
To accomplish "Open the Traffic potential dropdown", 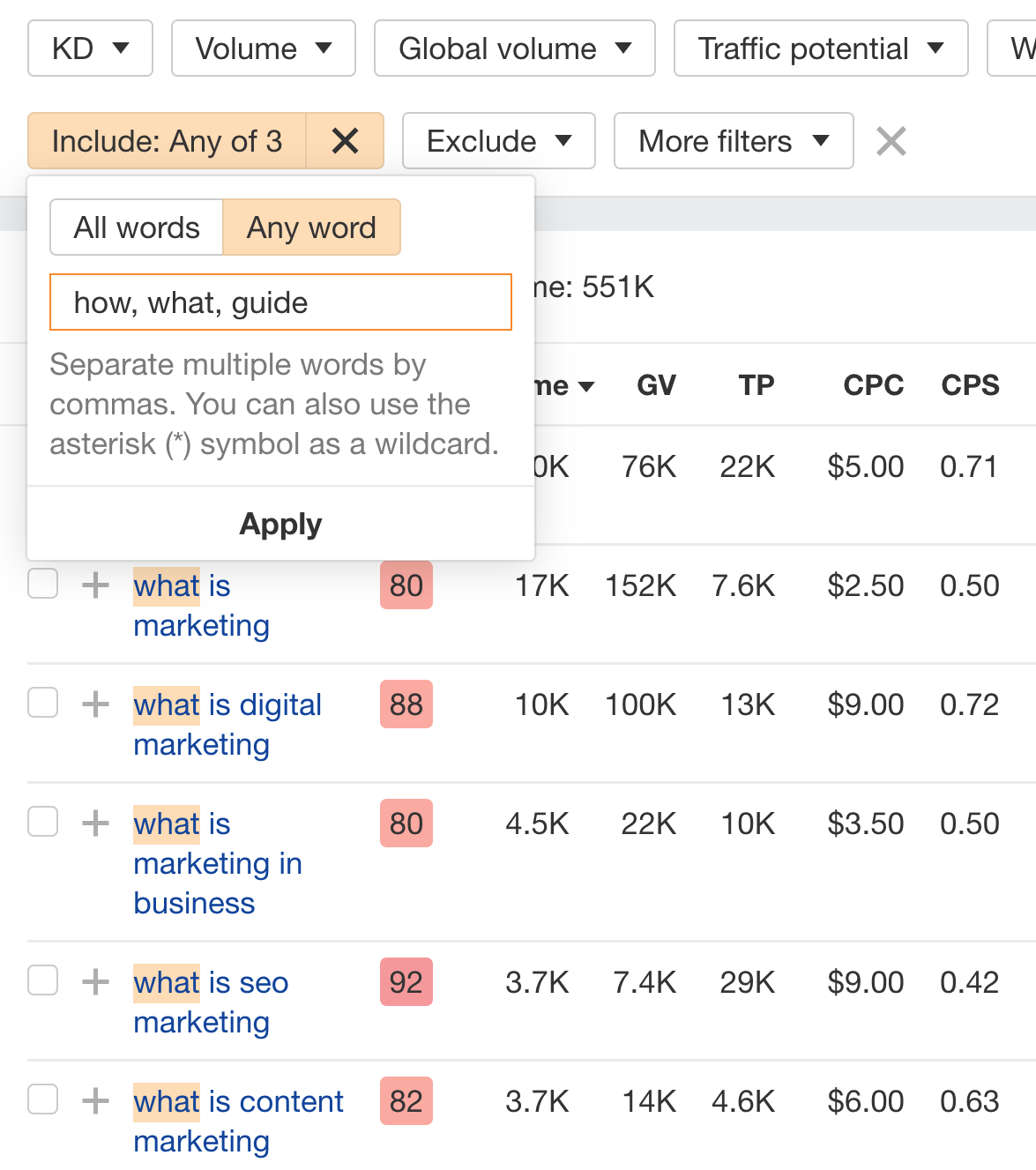I will click(820, 48).
